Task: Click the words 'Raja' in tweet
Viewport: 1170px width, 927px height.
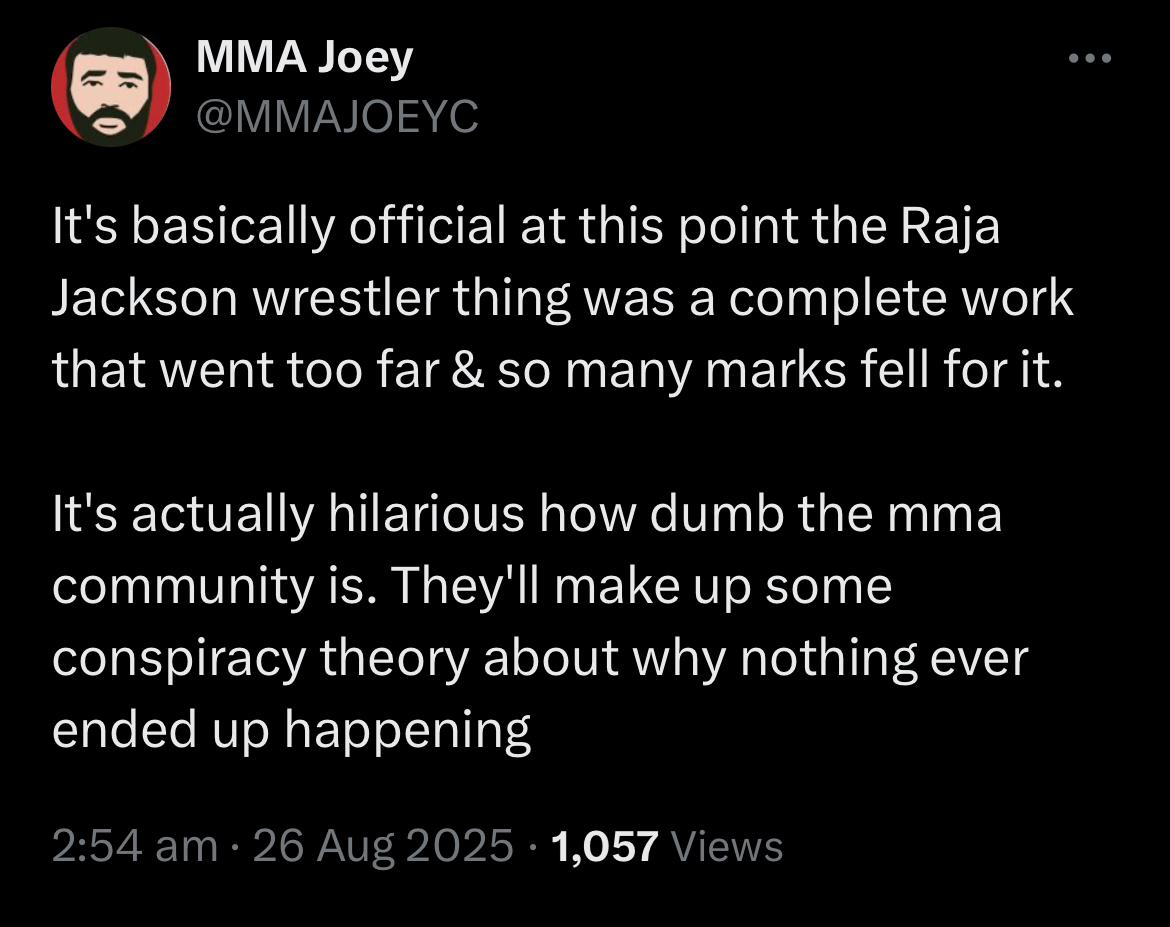Action: point(950,228)
